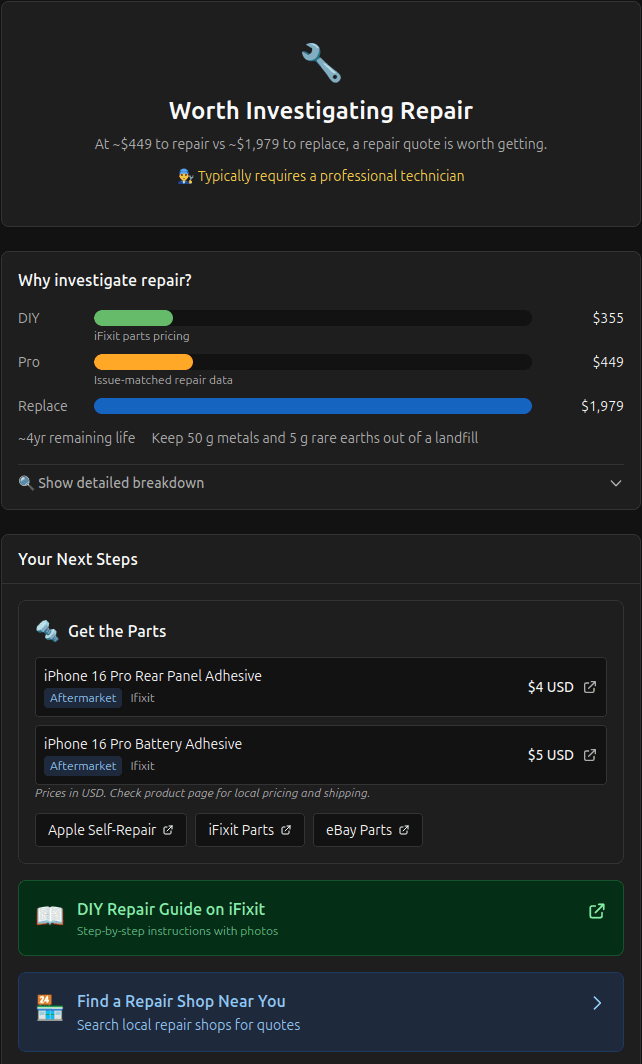Click the magnifying glass breakdown icon
This screenshot has height=1064, width=642.
[x=27, y=482]
